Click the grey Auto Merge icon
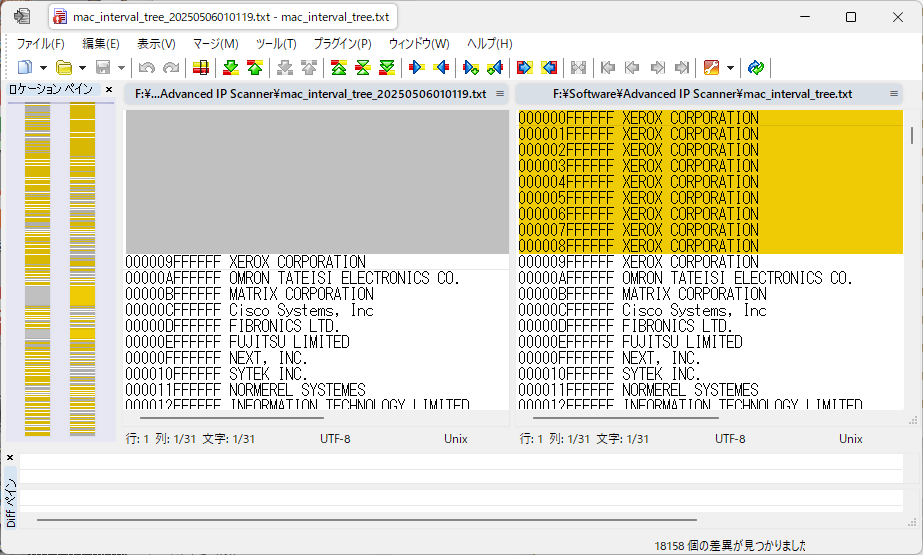The image size is (923, 555). coord(579,68)
